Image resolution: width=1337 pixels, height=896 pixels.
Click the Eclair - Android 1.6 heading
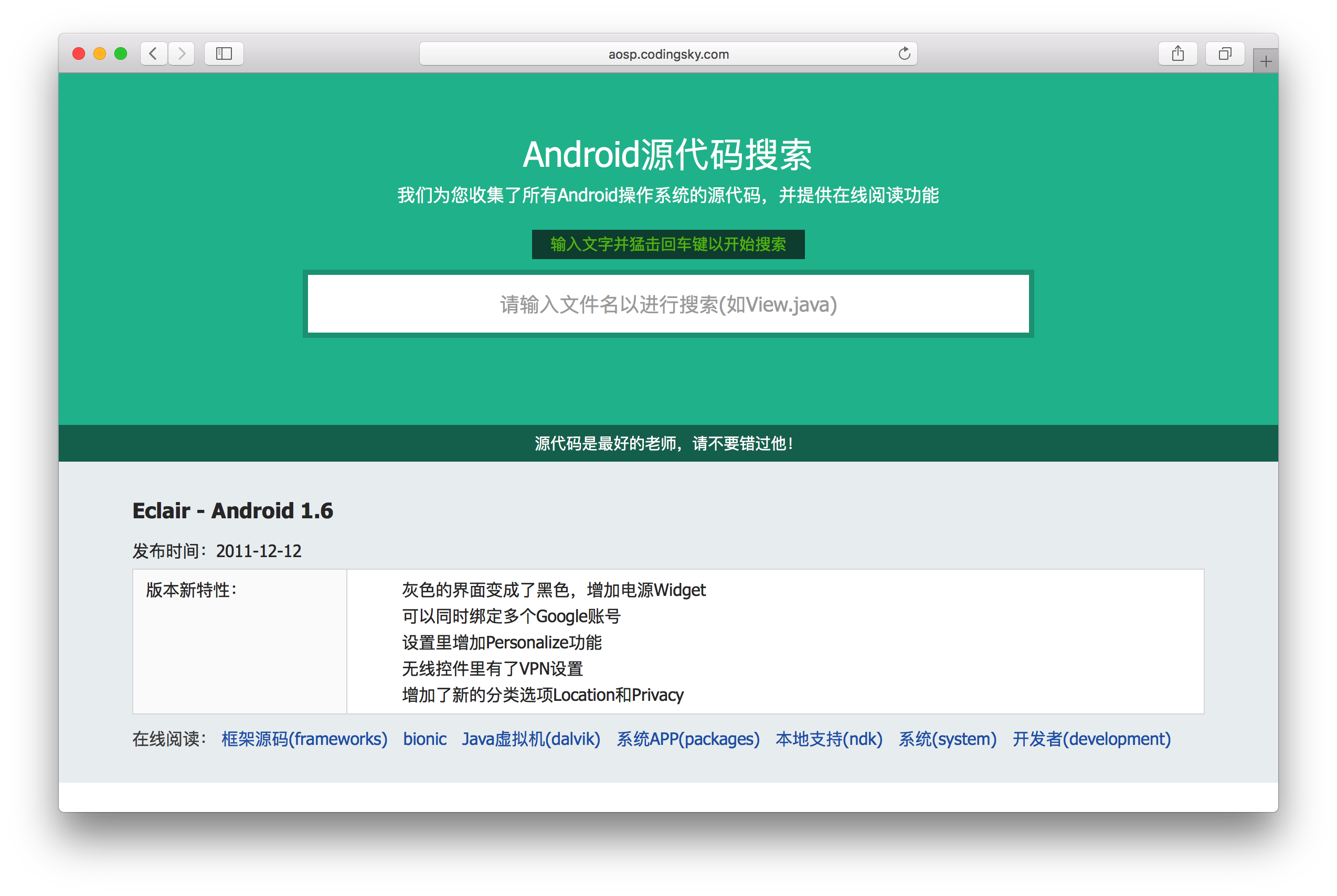[232, 510]
